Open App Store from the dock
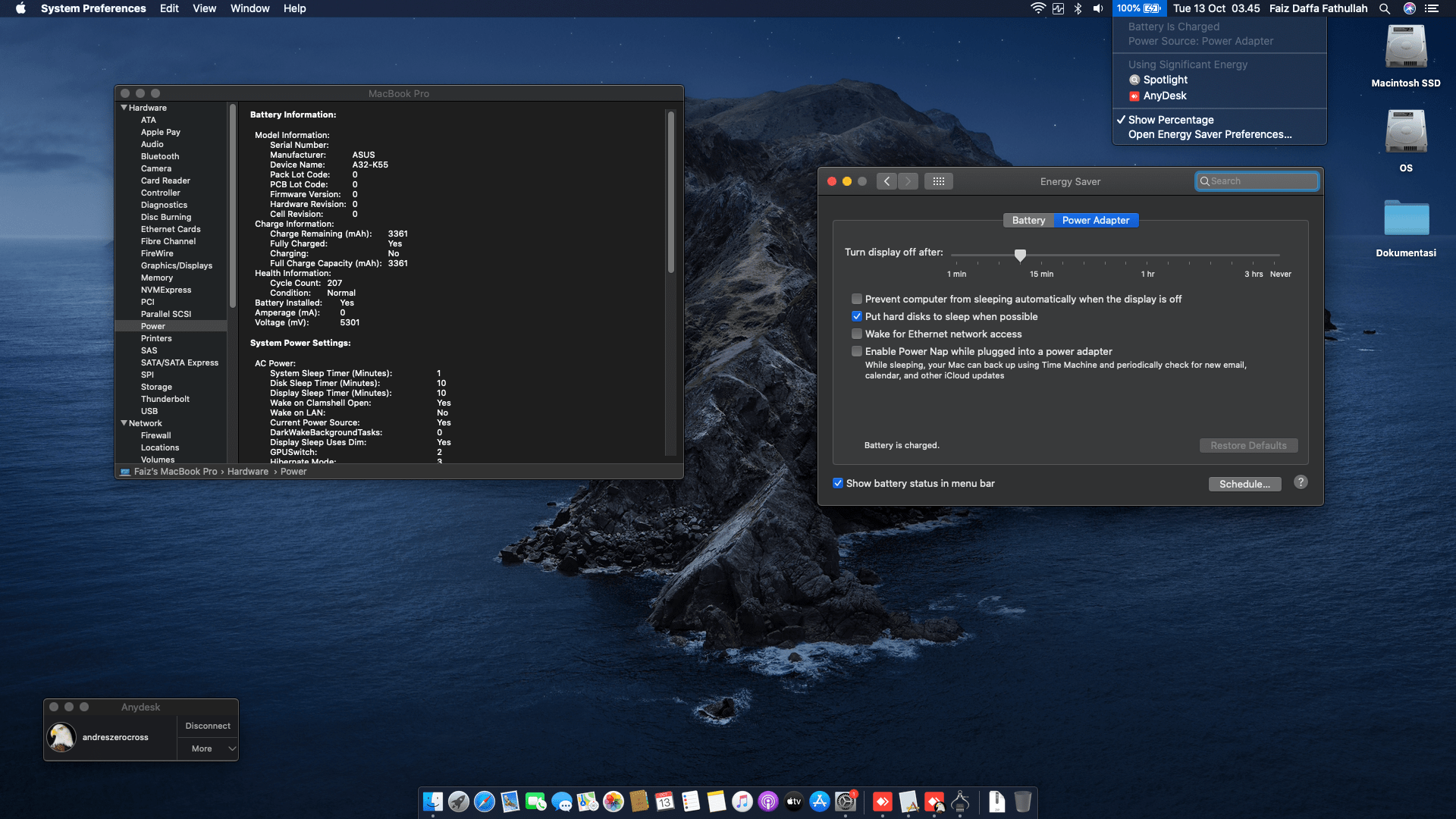 pos(820,802)
